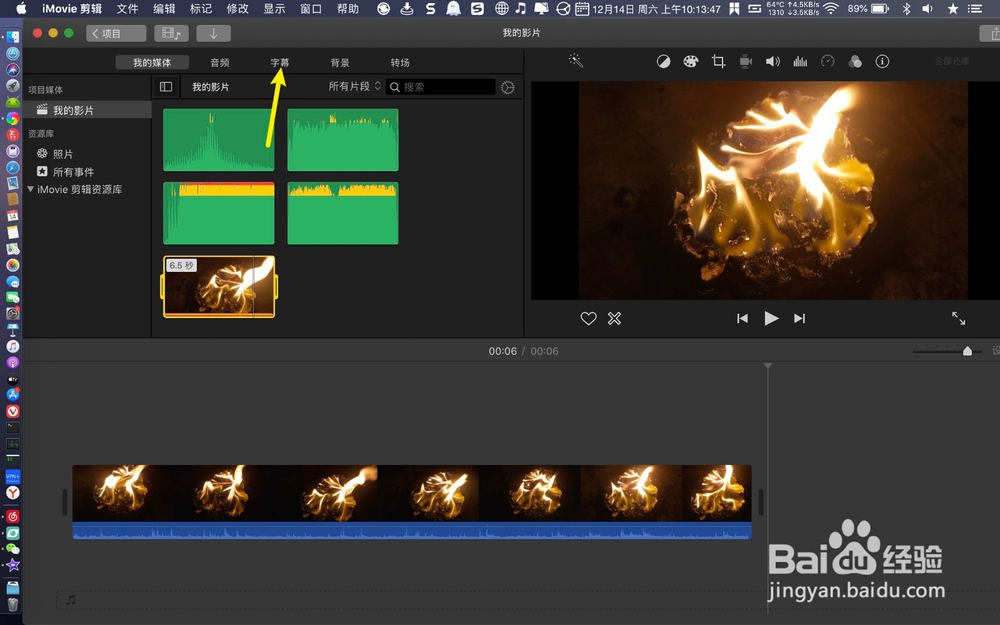This screenshot has width=1000, height=625.
Task: Open the File menu
Action: (x=128, y=9)
